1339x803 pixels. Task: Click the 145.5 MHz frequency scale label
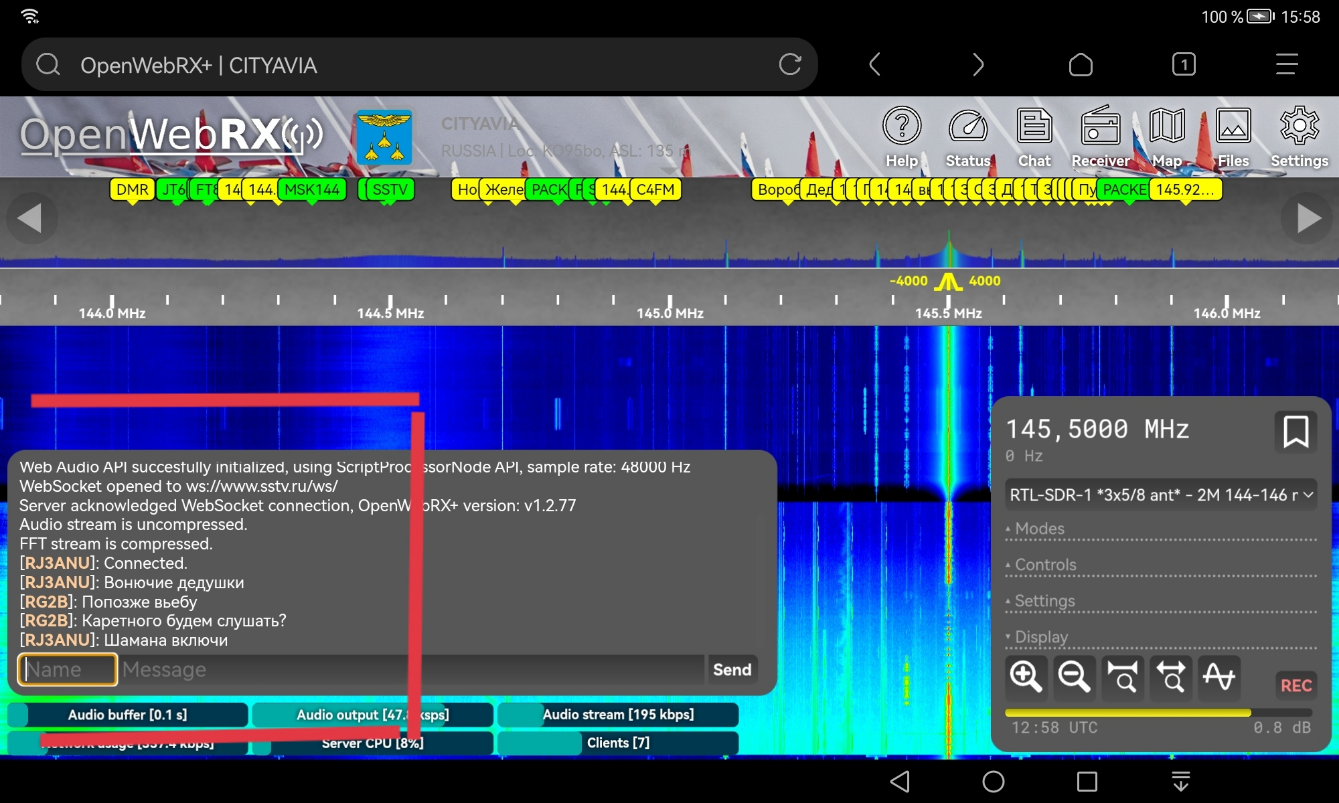click(x=948, y=313)
